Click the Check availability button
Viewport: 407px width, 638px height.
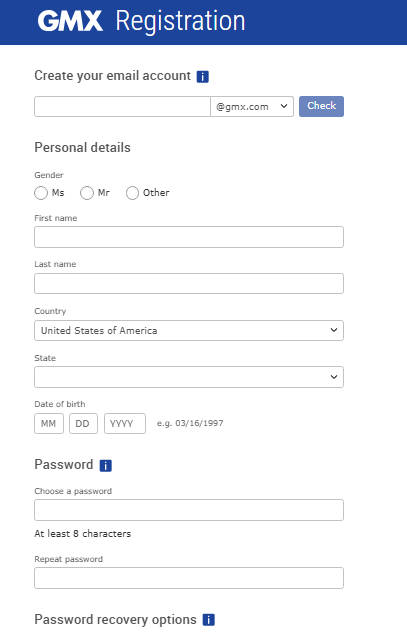[x=322, y=106]
